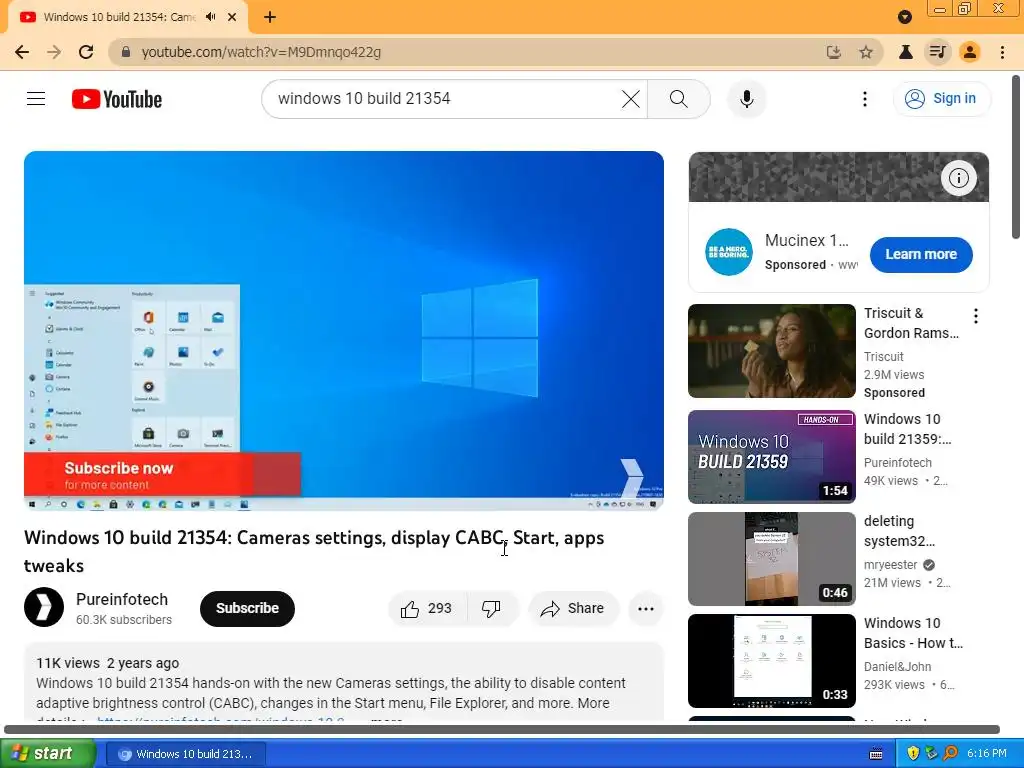1024x768 pixels.
Task: Open Pureinfotech channel avatar
Action: coord(44,607)
